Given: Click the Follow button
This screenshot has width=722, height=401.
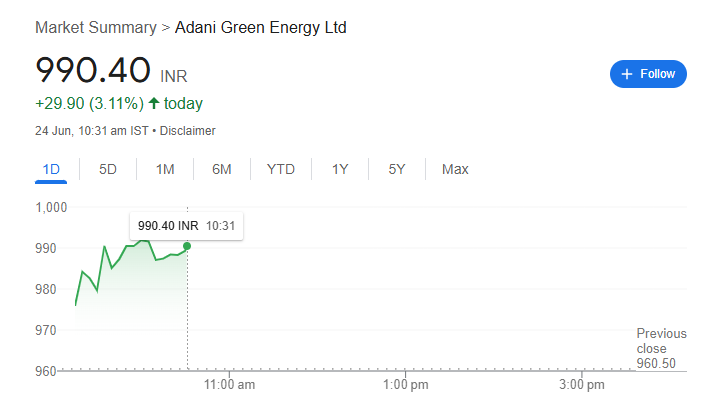Looking at the screenshot, I should pos(648,74).
